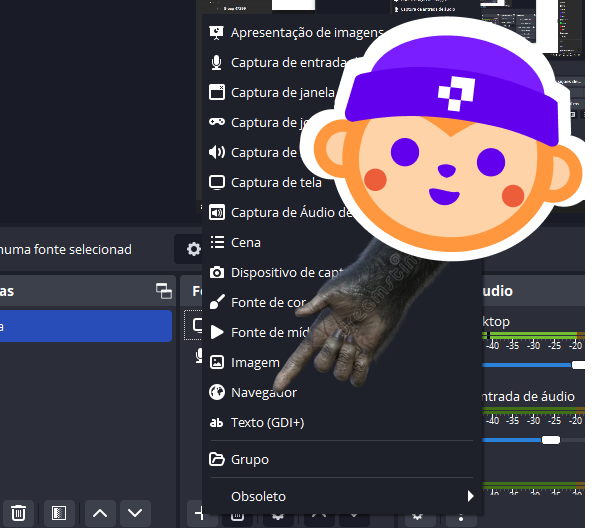
Task: Move scene up with arrow
Action: [x=100, y=513]
